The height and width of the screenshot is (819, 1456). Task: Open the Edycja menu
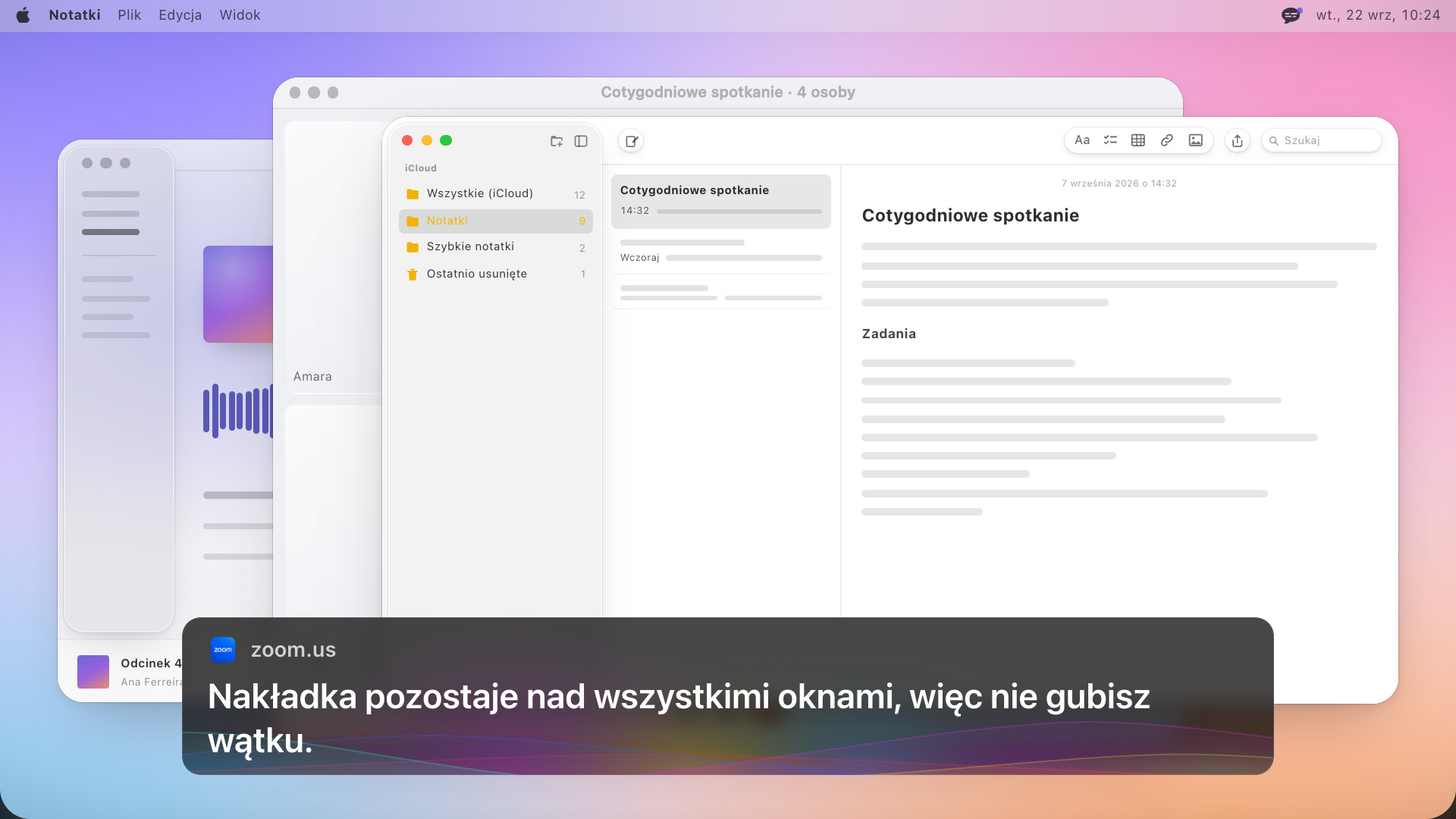[x=180, y=15]
